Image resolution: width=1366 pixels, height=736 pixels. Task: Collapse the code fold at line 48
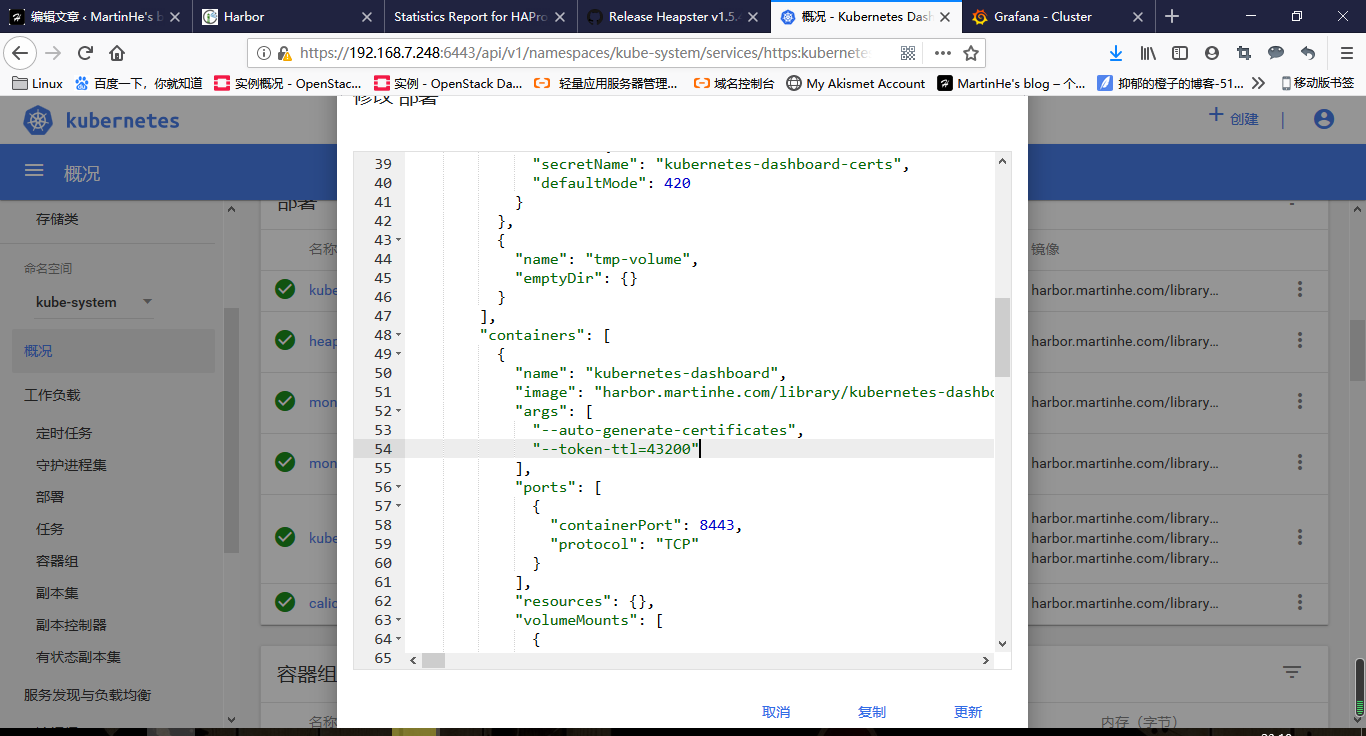399,335
